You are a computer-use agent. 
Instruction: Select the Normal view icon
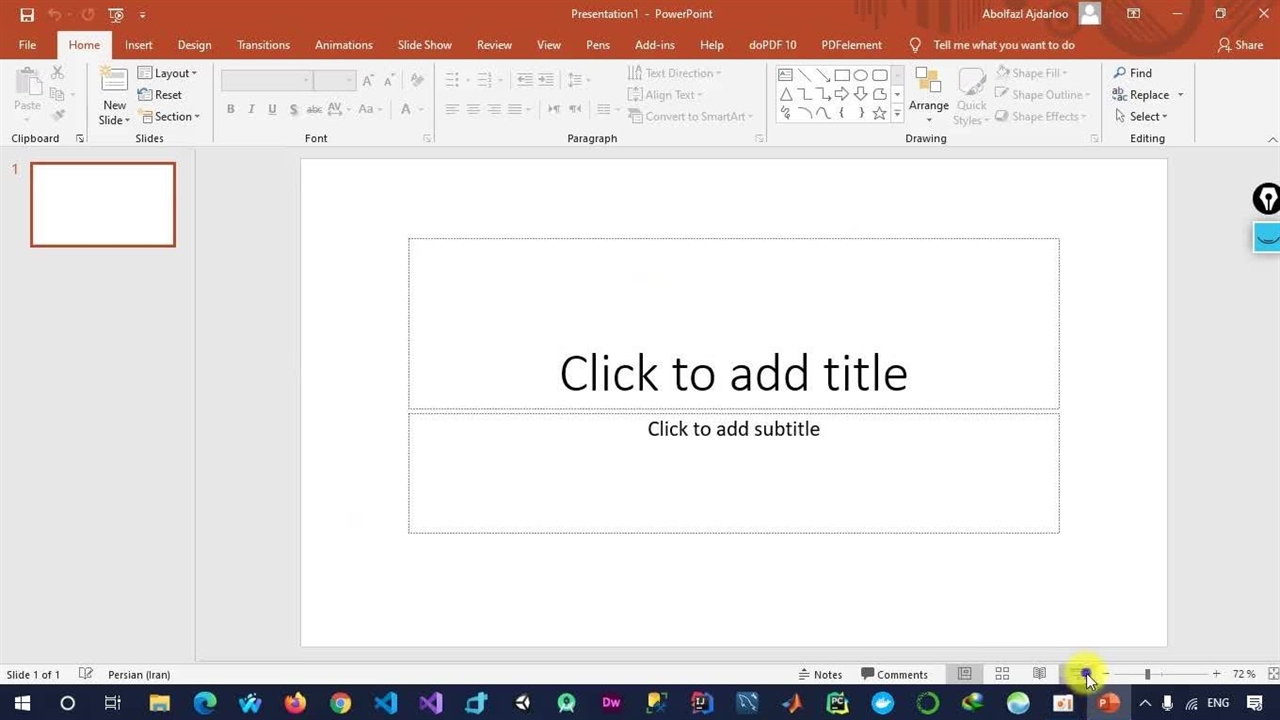point(965,674)
